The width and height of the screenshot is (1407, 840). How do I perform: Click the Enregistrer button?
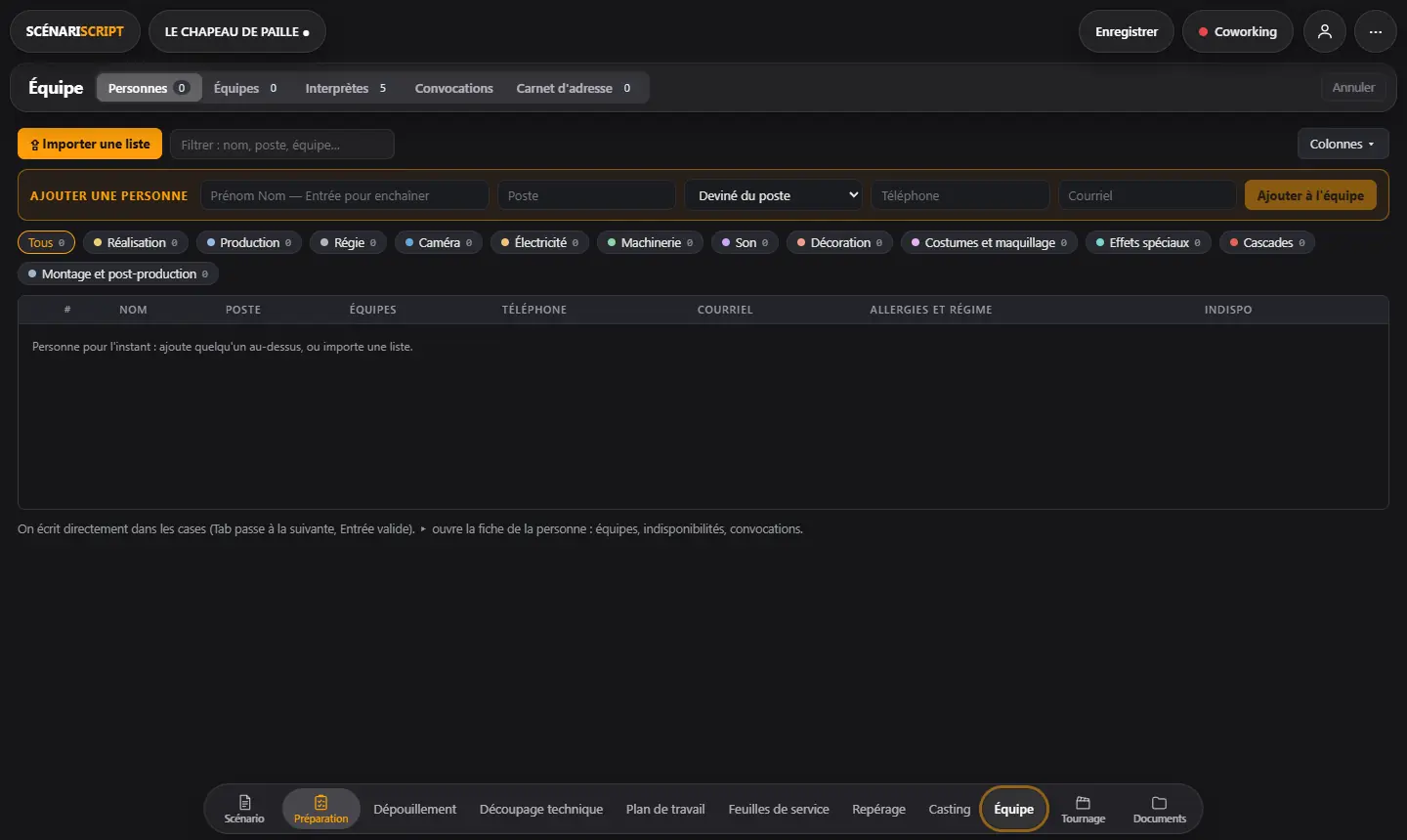pos(1127,31)
